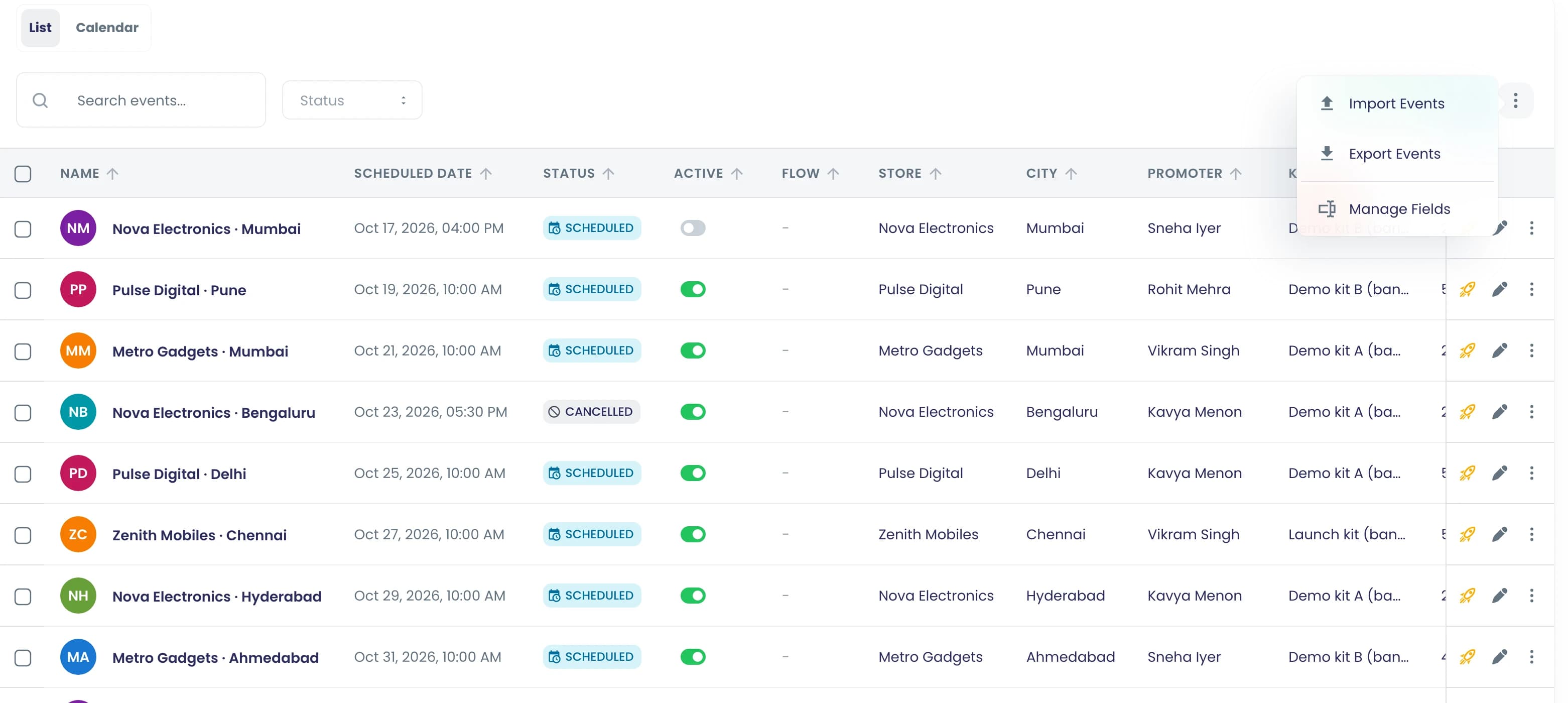Image resolution: width=1568 pixels, height=703 pixels.
Task: Click the pencil icon for Pulse Digital · Delhi
Action: pyautogui.click(x=1500, y=474)
